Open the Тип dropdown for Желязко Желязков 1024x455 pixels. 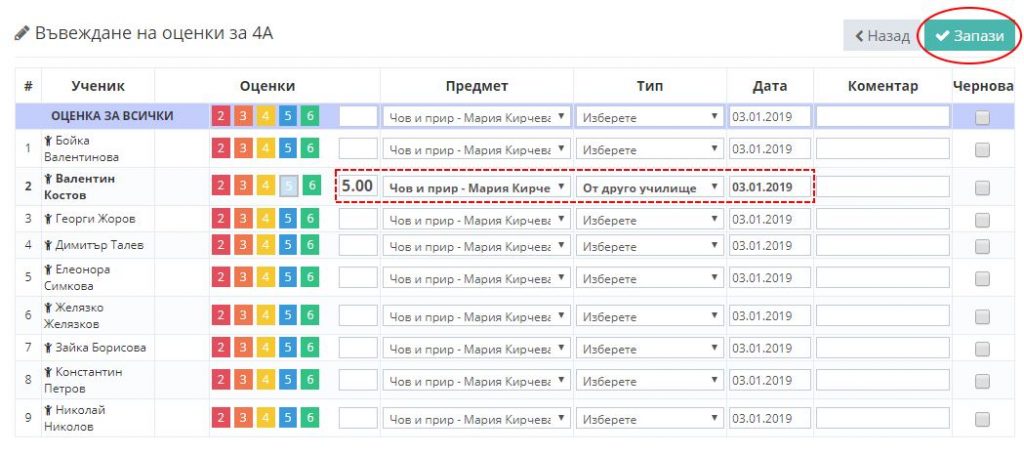pos(650,317)
